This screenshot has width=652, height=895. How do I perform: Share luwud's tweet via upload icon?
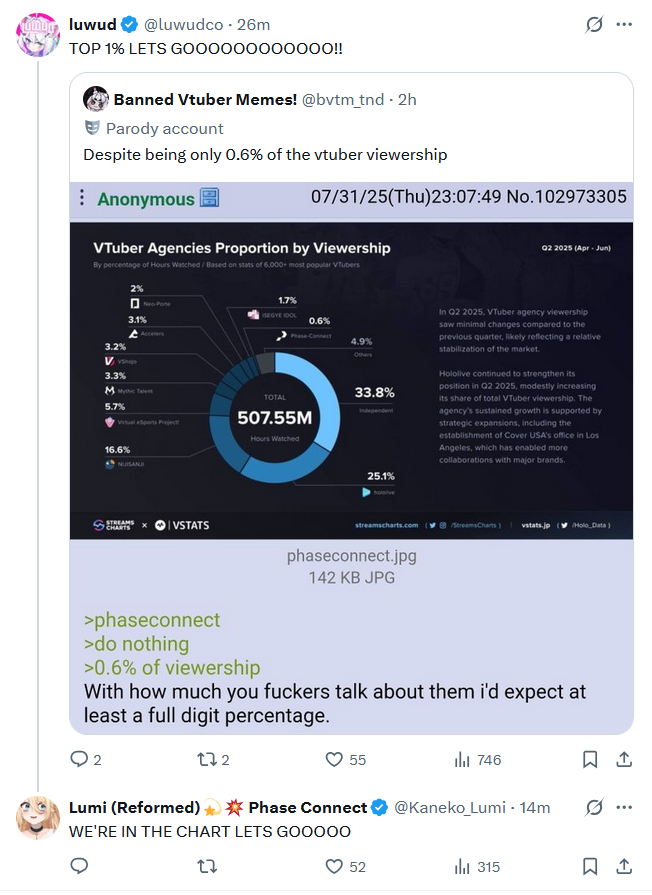click(624, 760)
